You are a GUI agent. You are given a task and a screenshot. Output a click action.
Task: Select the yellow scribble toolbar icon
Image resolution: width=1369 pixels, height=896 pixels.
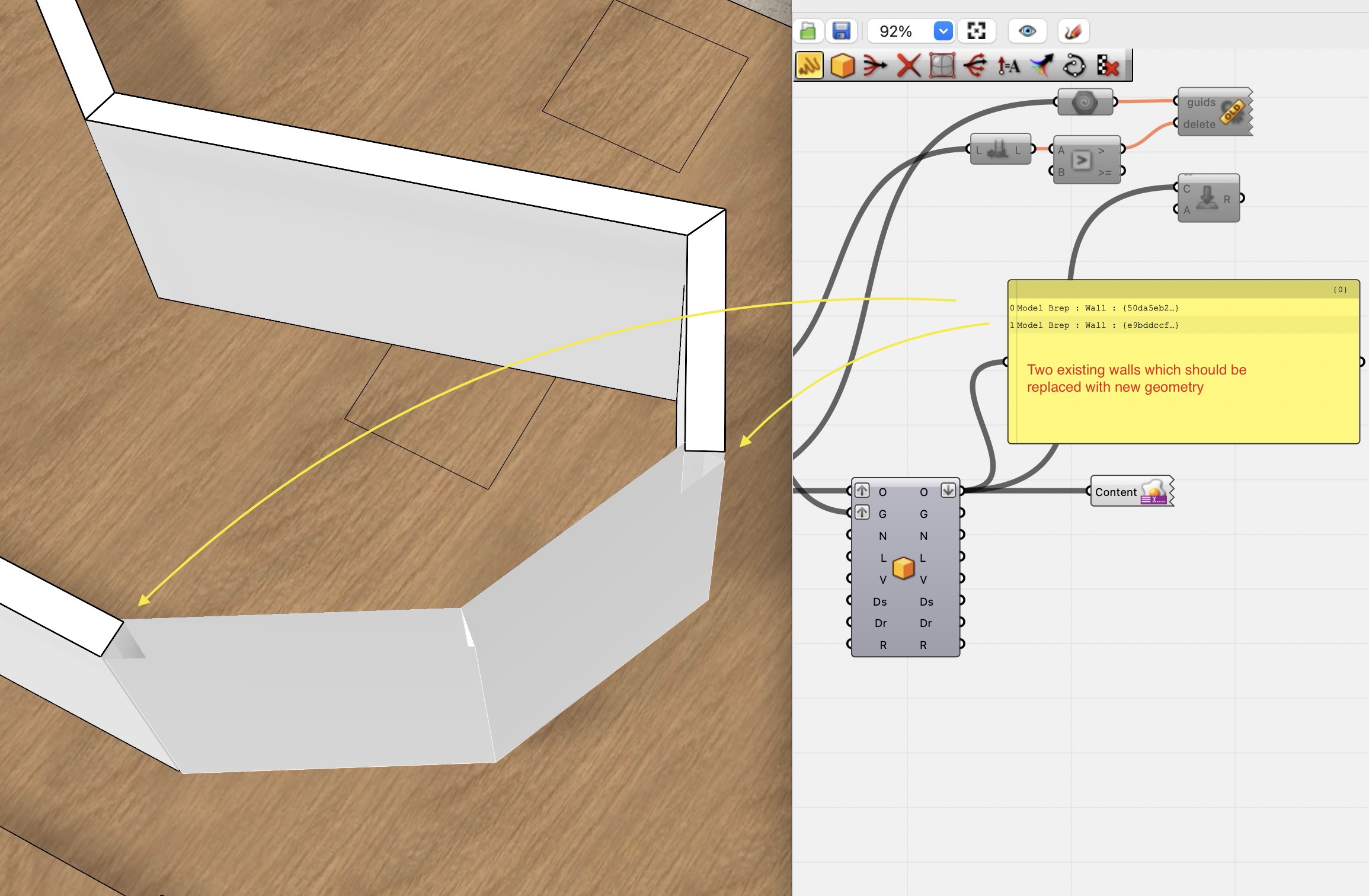pos(810,65)
